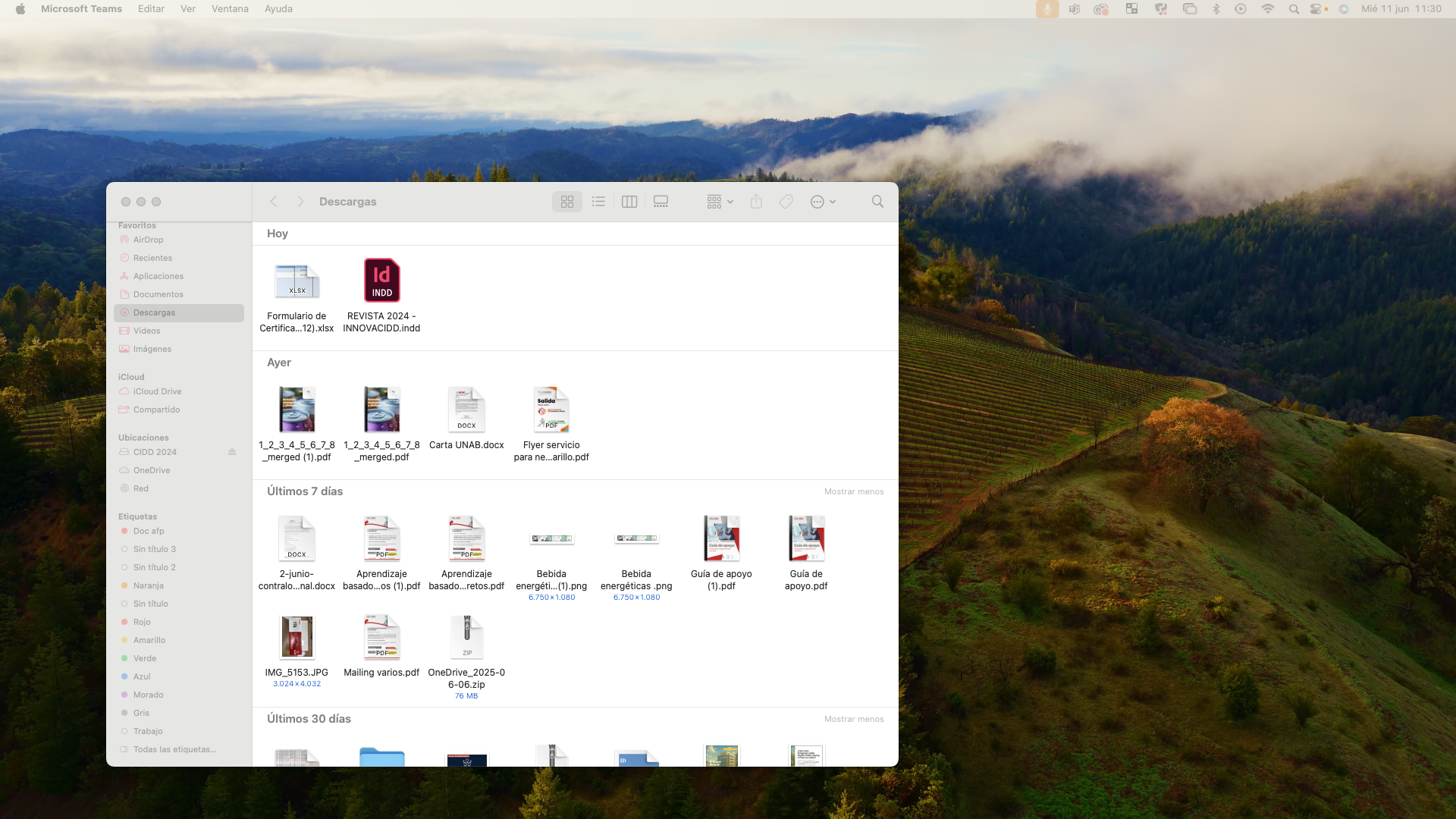This screenshot has width=1456, height=819.
Task: Open Wi-Fi status in menu bar
Action: 1267,9
